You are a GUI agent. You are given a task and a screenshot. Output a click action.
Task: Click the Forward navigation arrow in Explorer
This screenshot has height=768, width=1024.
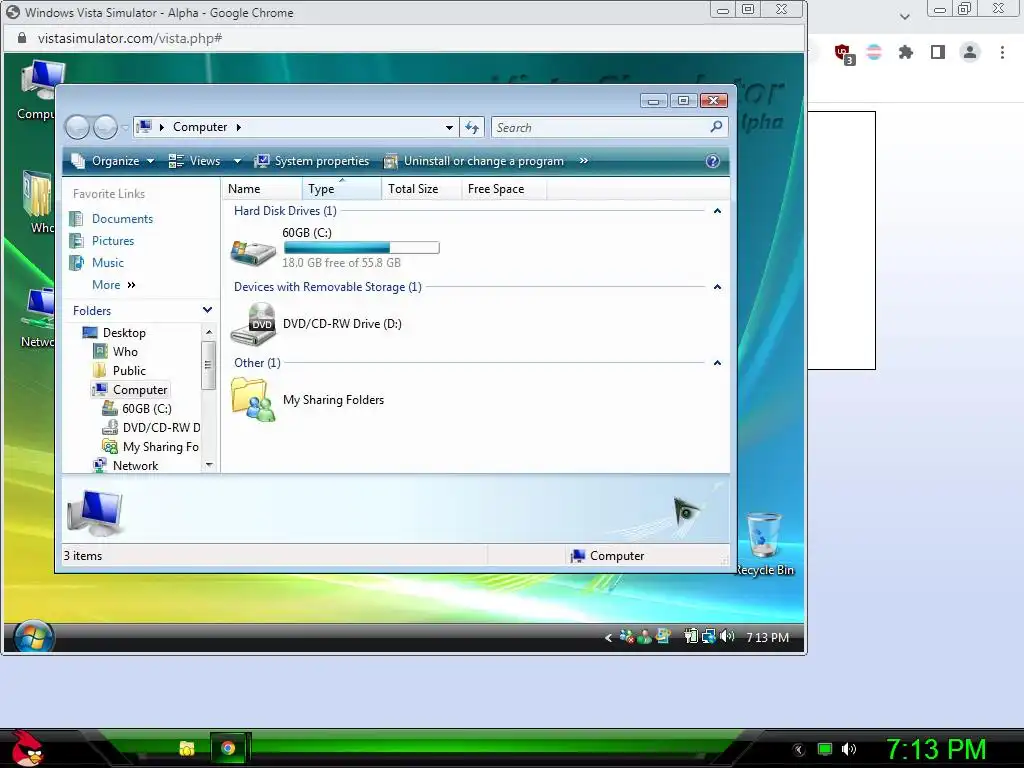point(105,127)
